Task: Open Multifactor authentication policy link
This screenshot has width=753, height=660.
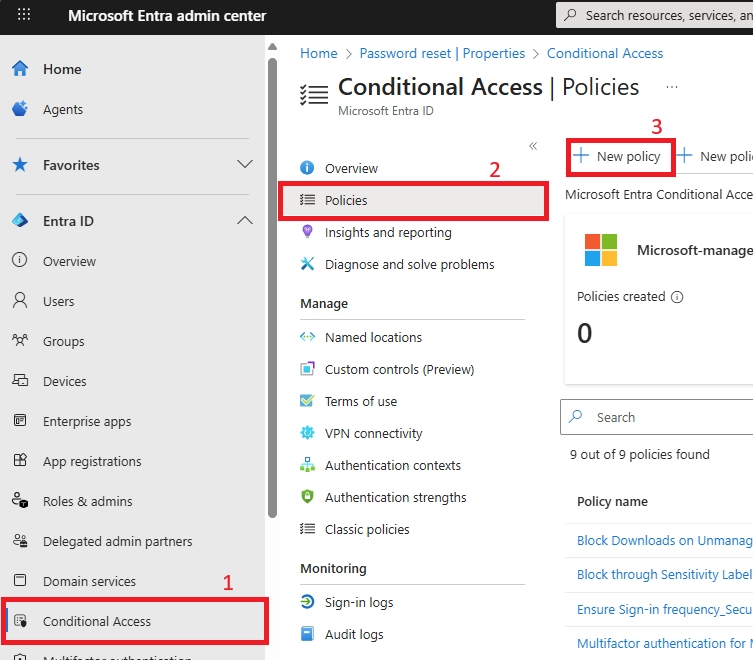Action: click(x=665, y=643)
